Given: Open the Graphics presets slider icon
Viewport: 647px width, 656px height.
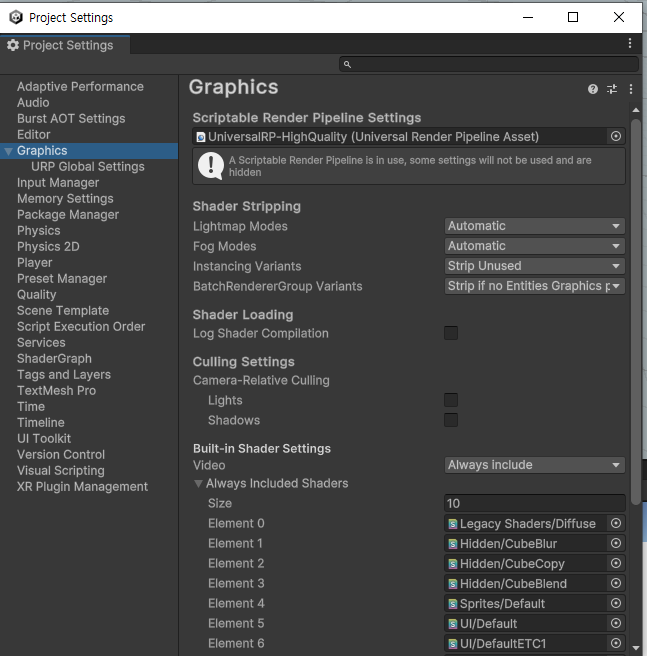Looking at the screenshot, I should (x=612, y=89).
